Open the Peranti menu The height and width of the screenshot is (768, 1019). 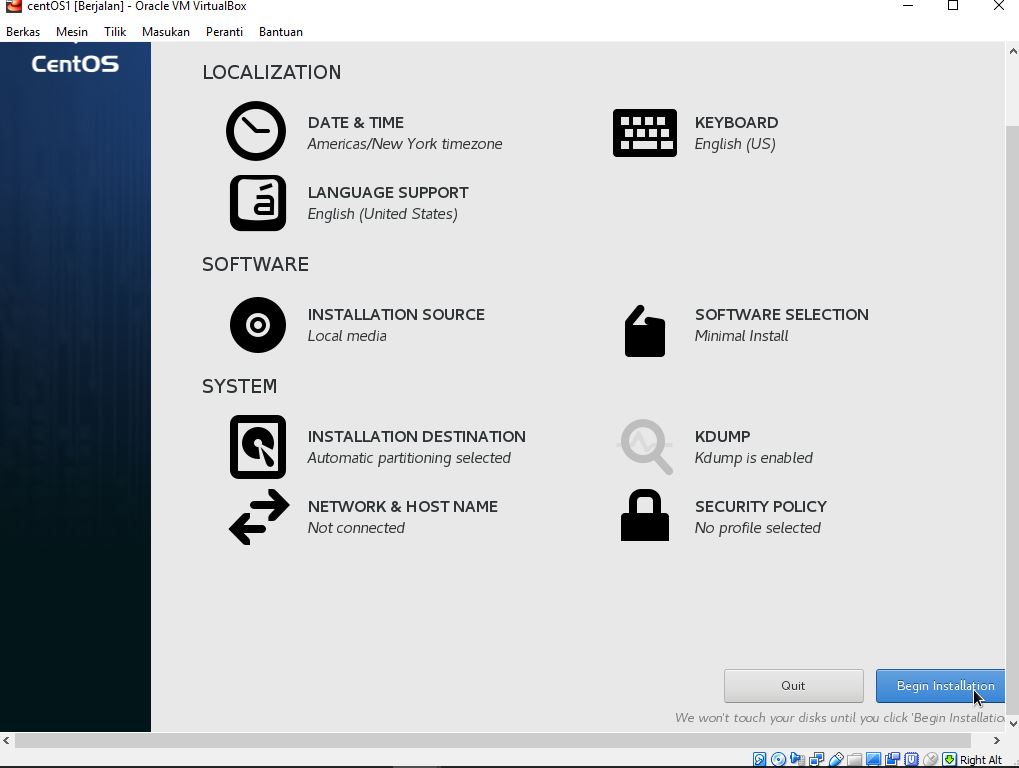pos(224,32)
